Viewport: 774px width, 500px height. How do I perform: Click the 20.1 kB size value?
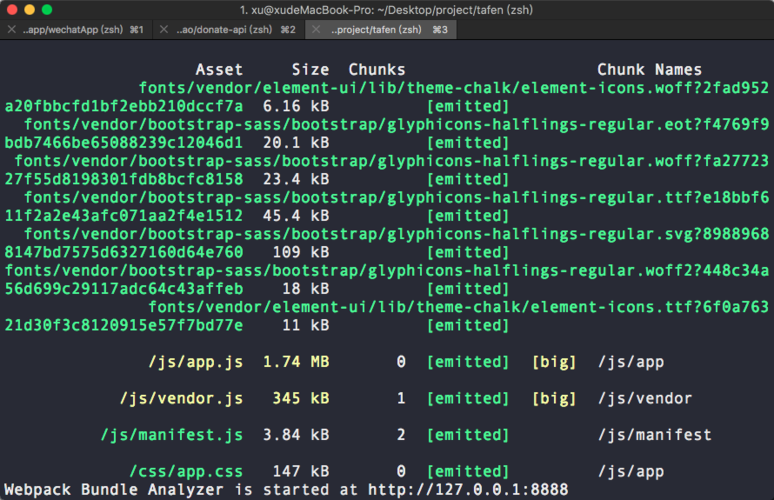[296, 143]
